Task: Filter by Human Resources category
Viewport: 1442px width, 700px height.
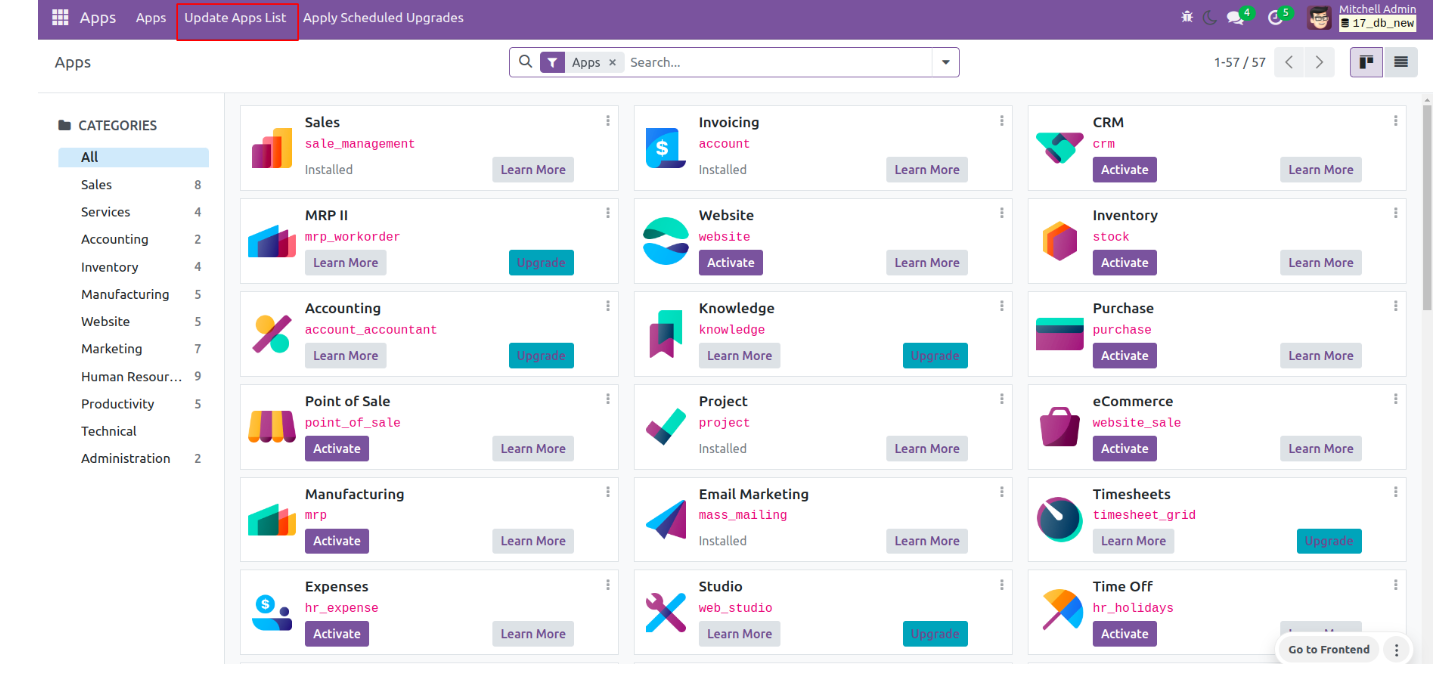Action: (x=133, y=377)
